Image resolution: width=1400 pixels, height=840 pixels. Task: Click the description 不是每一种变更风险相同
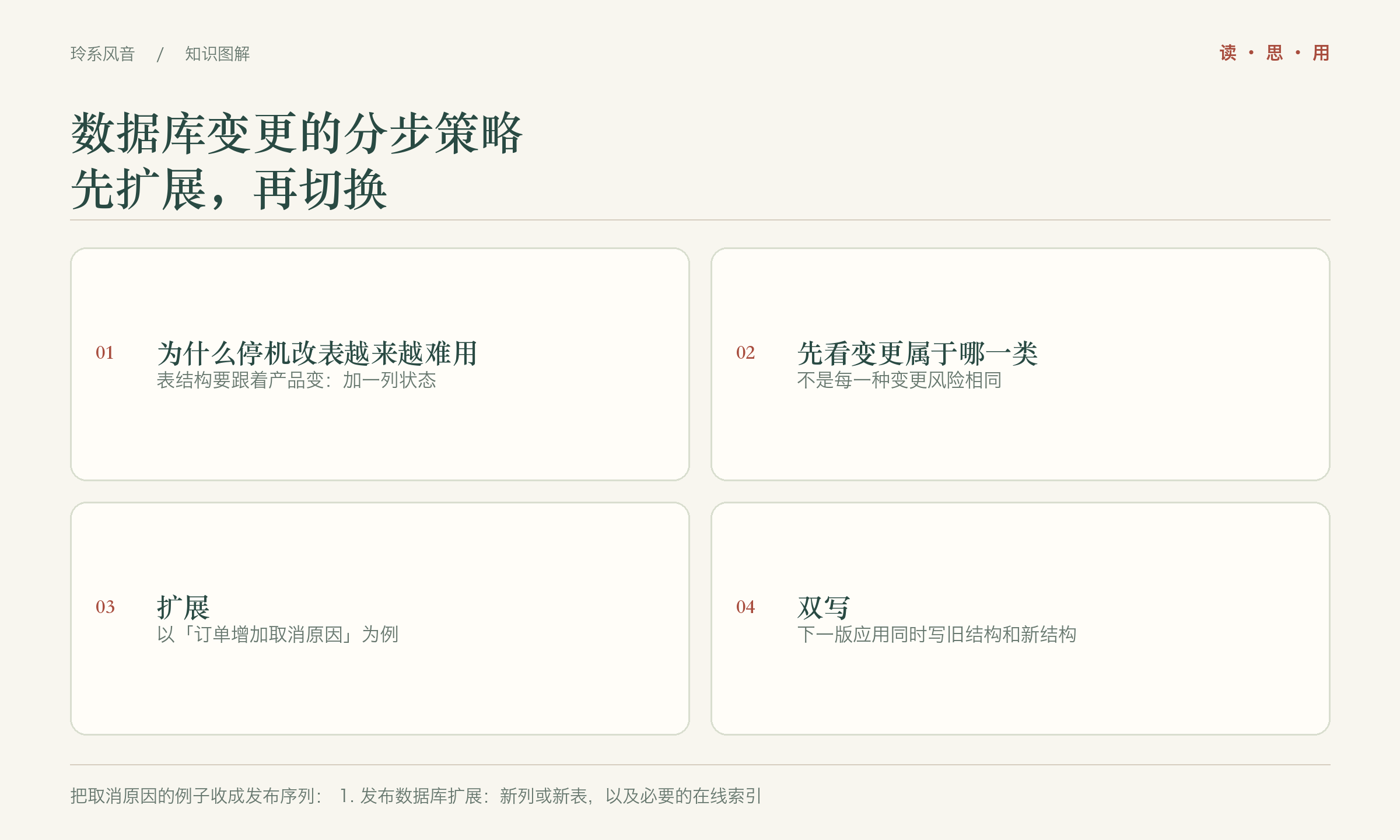(900, 380)
